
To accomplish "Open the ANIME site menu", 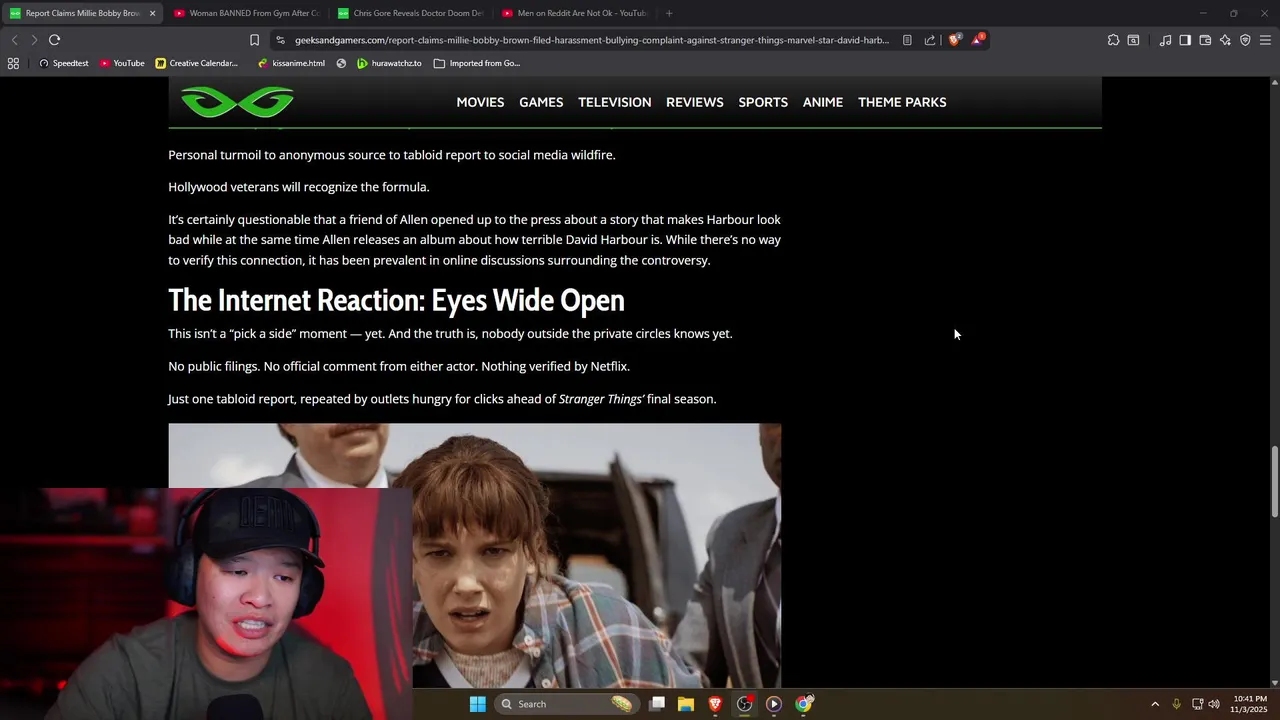I will (x=823, y=102).
